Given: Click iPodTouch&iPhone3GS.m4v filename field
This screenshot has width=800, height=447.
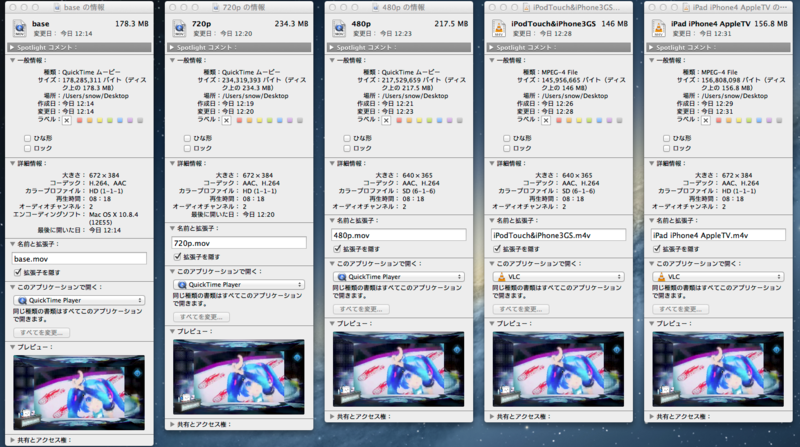Looking at the screenshot, I should (558, 235).
